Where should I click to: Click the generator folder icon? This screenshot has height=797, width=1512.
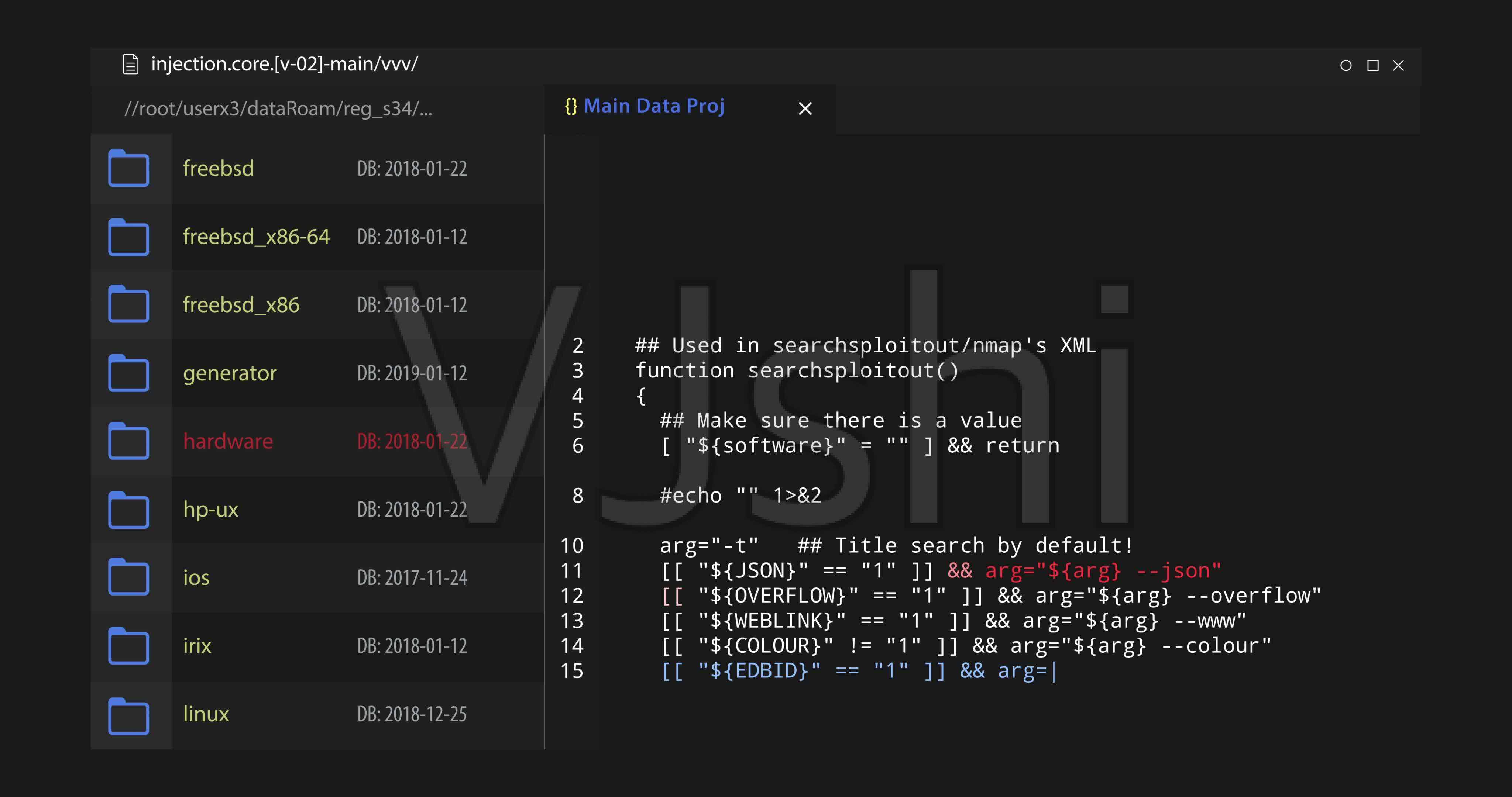tap(128, 373)
